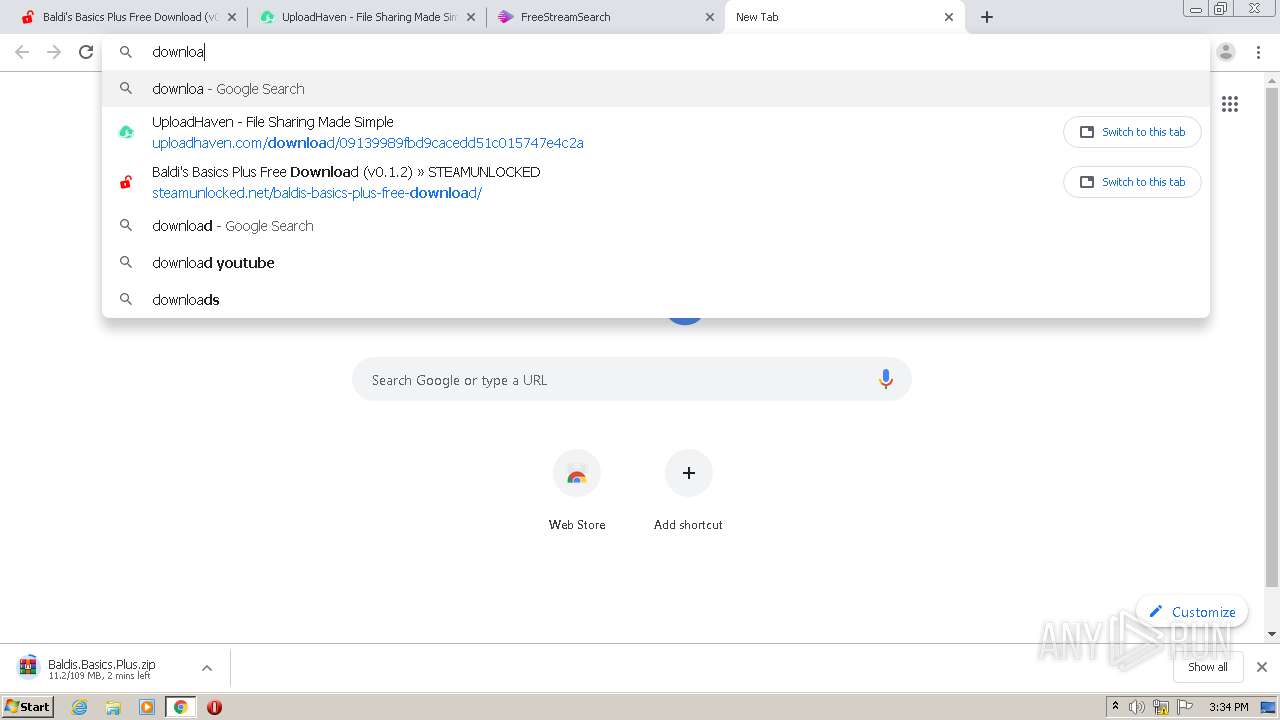Open the Action Center flag icon
This screenshot has width=1280, height=720.
[1185, 707]
